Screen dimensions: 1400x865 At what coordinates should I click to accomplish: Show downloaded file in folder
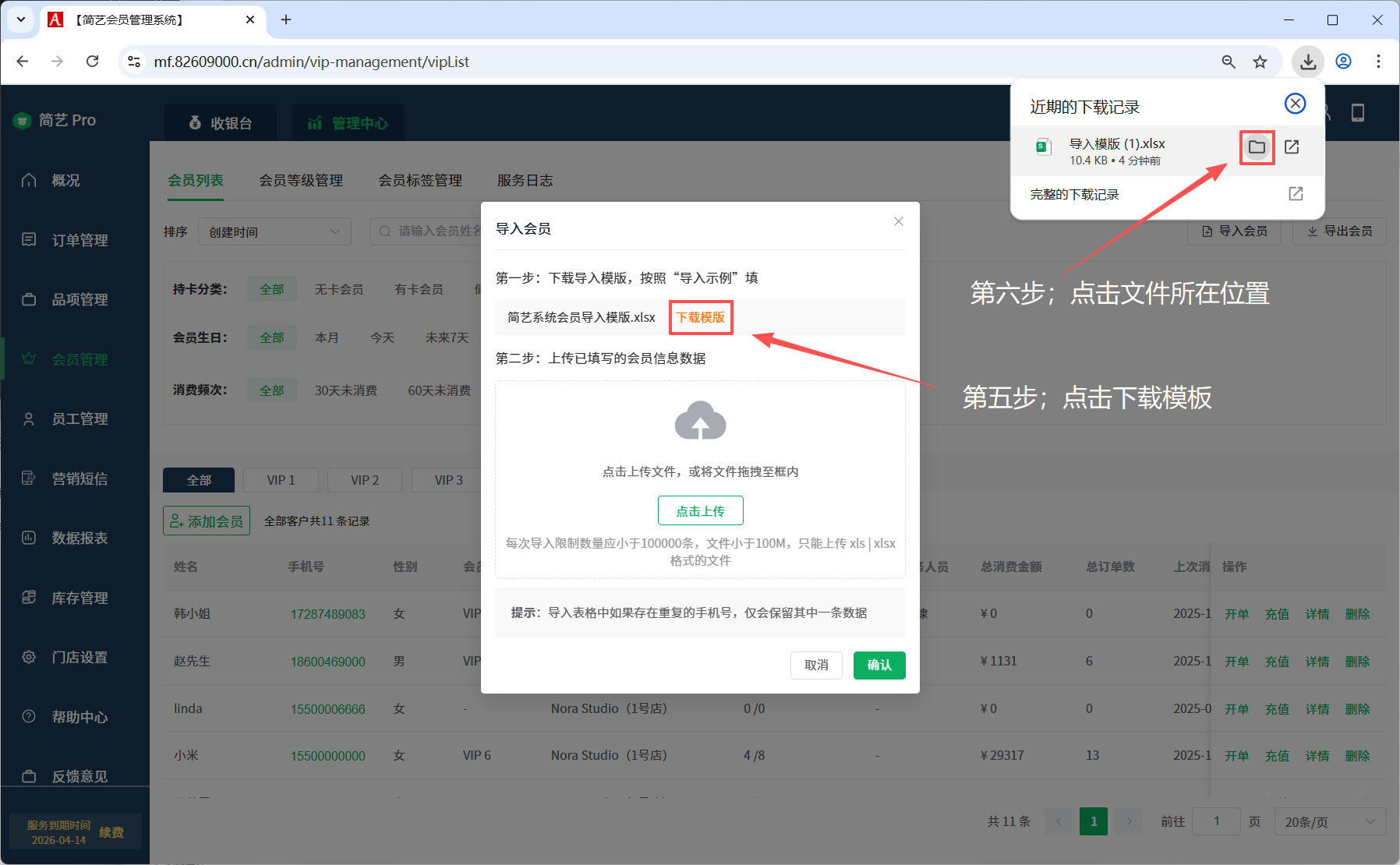point(1256,147)
